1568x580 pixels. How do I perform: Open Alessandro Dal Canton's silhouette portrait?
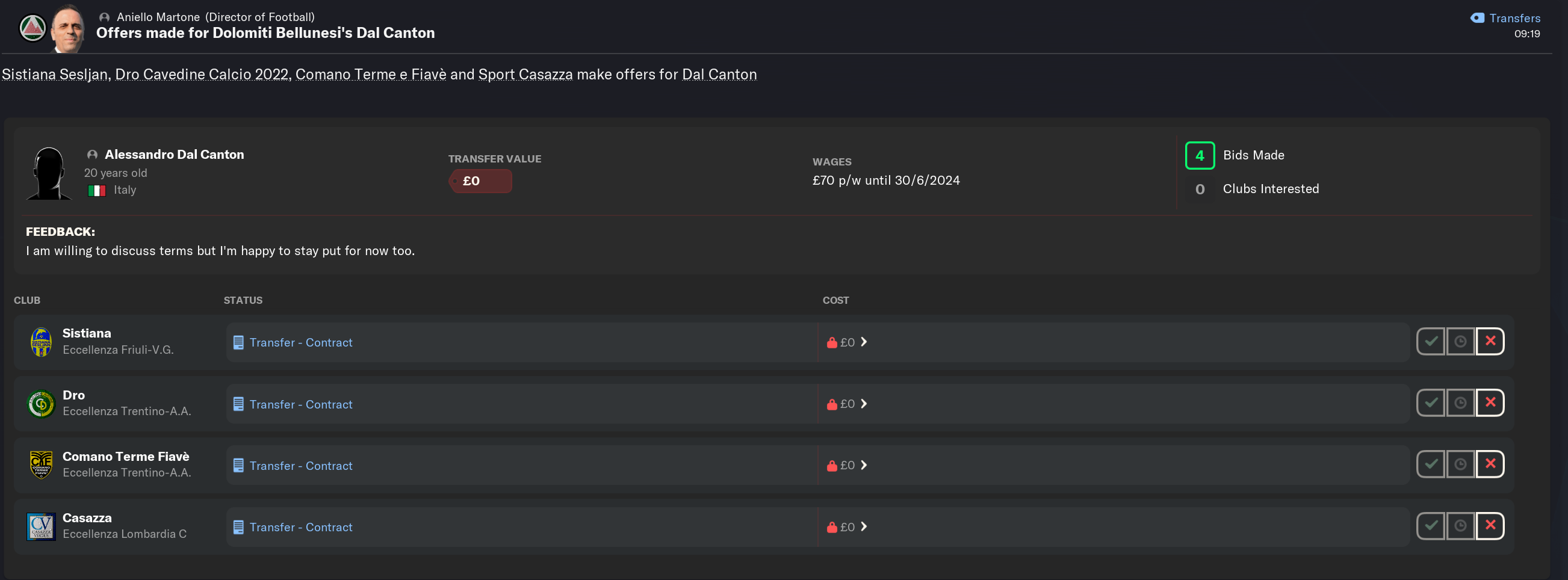tap(49, 173)
